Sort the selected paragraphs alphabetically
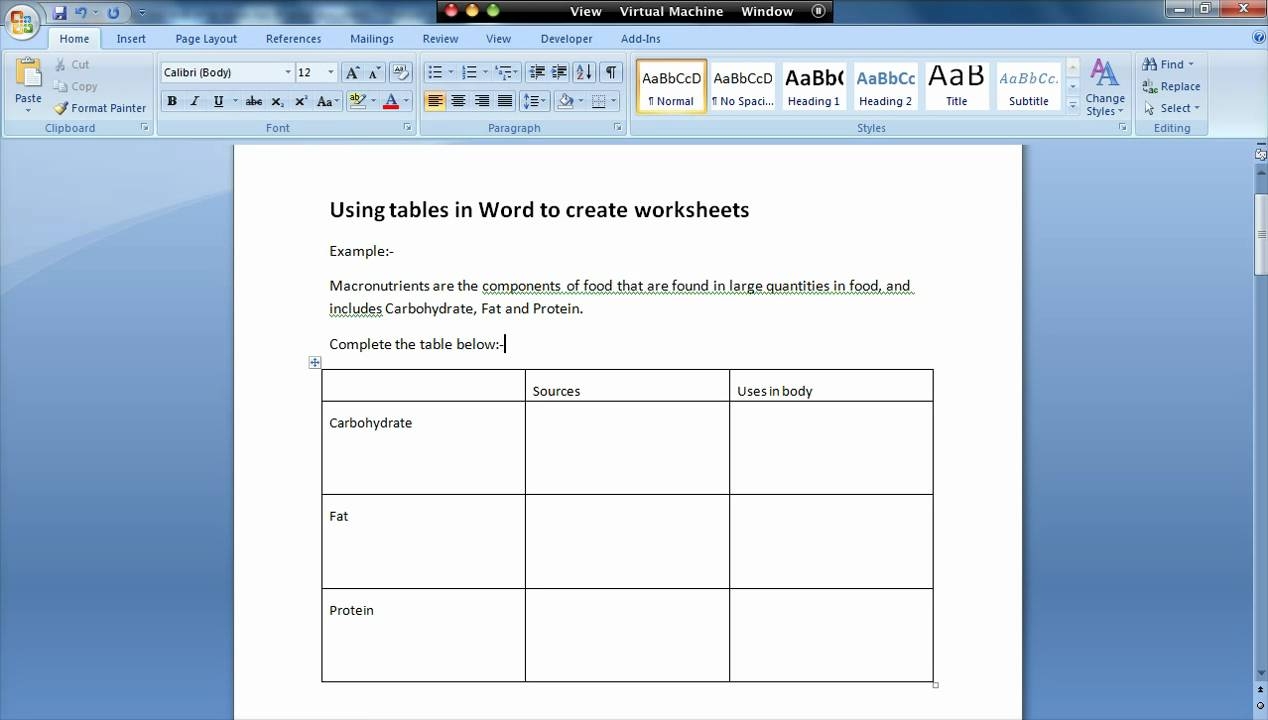 [584, 72]
